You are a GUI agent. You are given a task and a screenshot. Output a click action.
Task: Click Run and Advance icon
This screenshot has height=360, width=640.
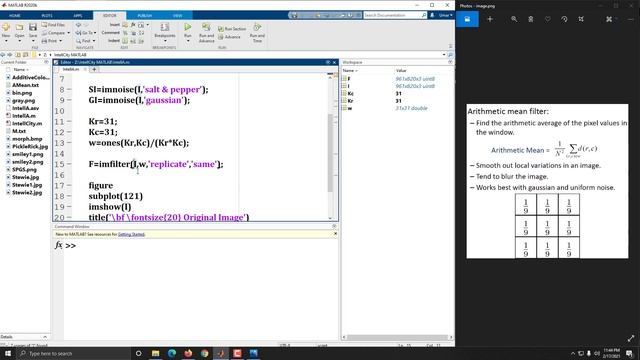pos(207,27)
